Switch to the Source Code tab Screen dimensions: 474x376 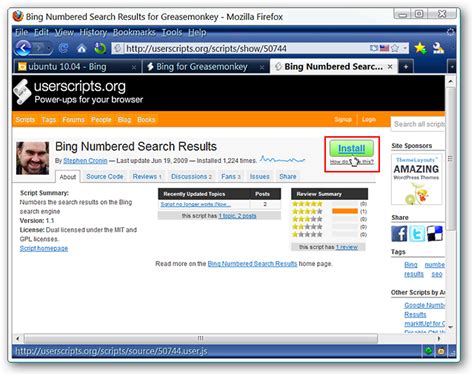pos(105,176)
